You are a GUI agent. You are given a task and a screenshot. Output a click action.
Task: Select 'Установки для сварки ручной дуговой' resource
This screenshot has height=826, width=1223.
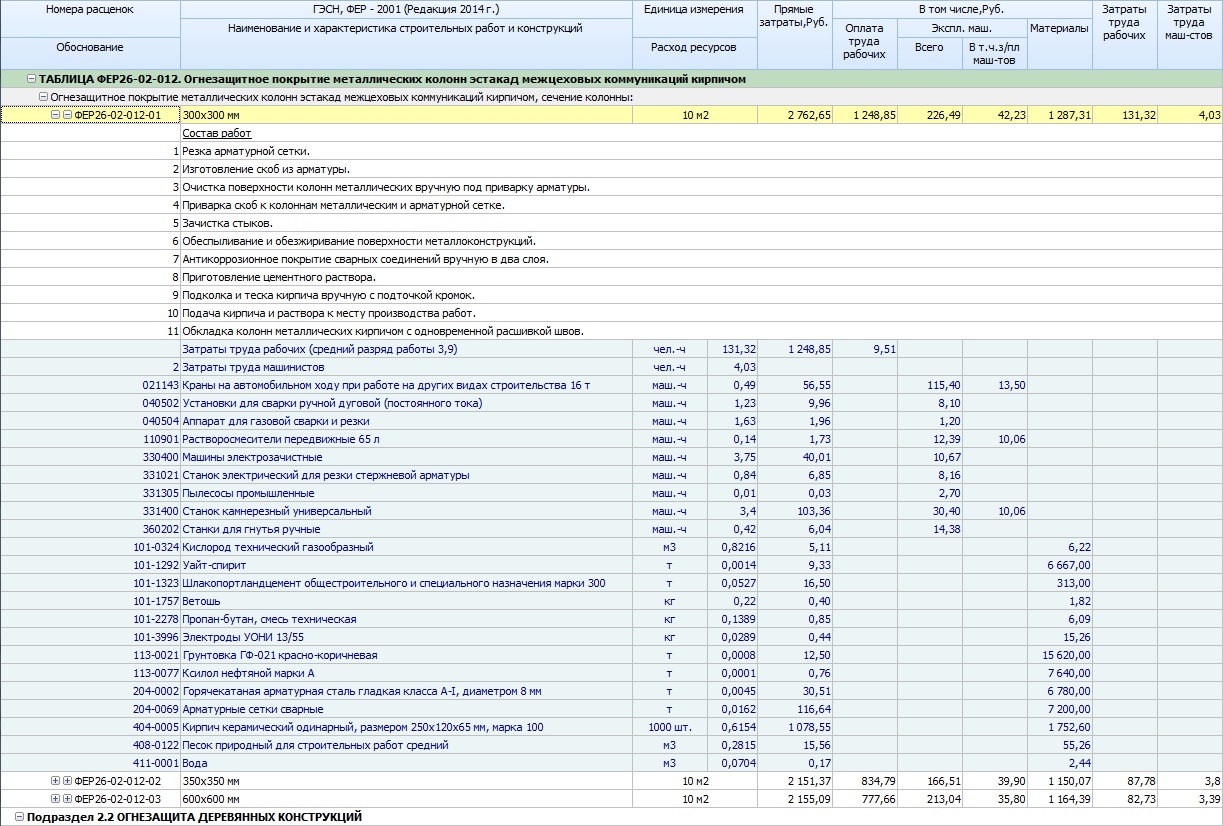[x=332, y=403]
